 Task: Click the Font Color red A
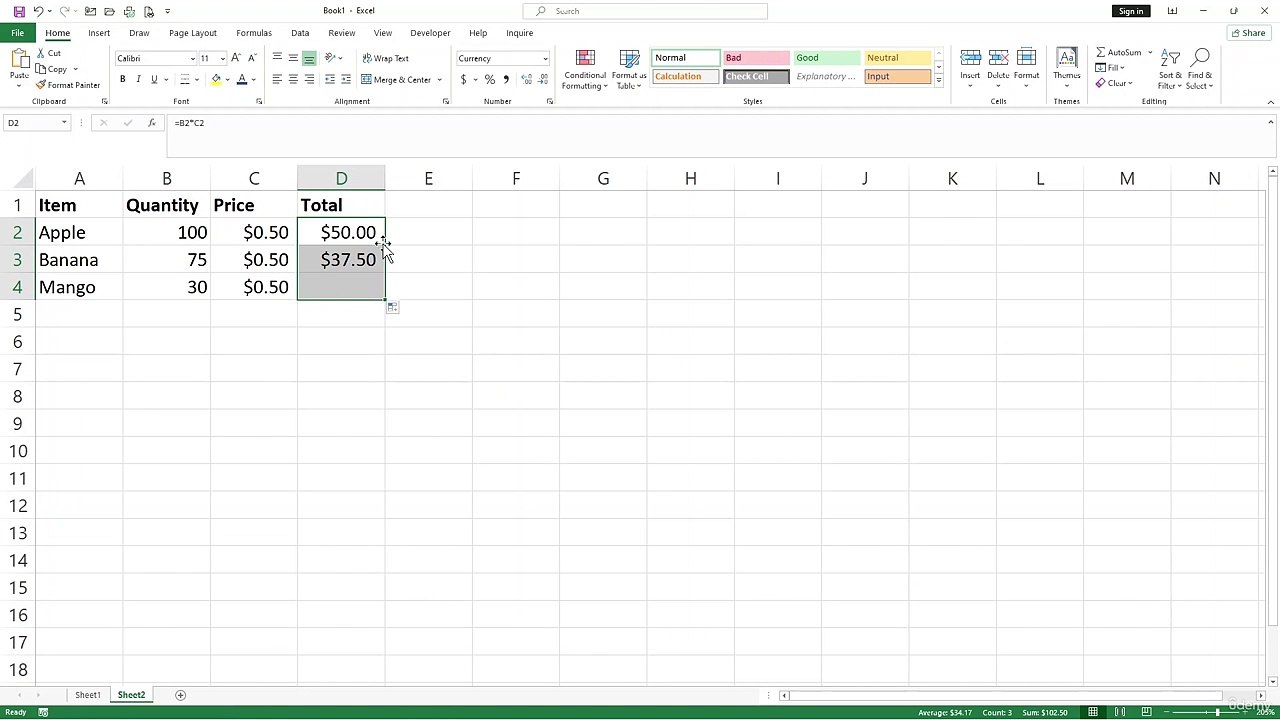click(x=241, y=79)
